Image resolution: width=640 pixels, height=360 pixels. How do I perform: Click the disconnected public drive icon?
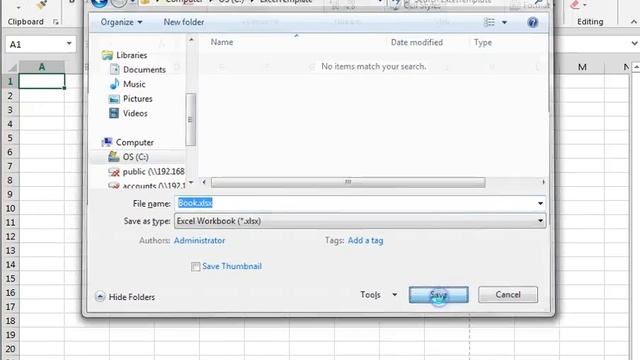(114, 172)
